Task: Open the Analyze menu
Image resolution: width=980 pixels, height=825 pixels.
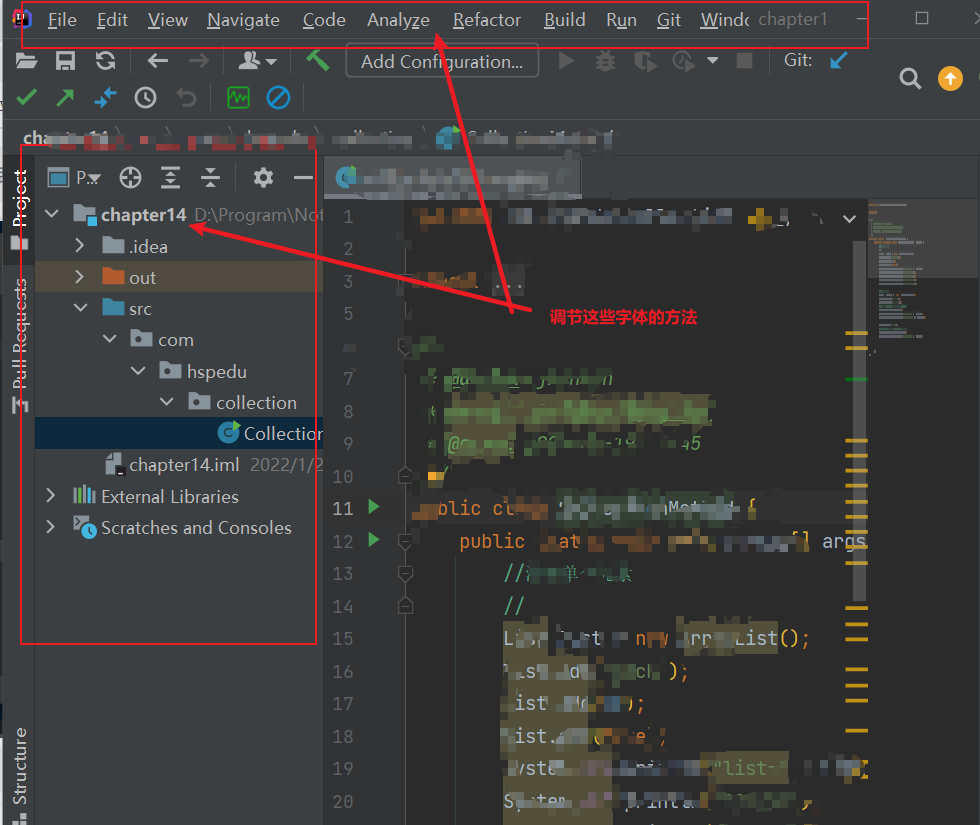Action: 398,20
